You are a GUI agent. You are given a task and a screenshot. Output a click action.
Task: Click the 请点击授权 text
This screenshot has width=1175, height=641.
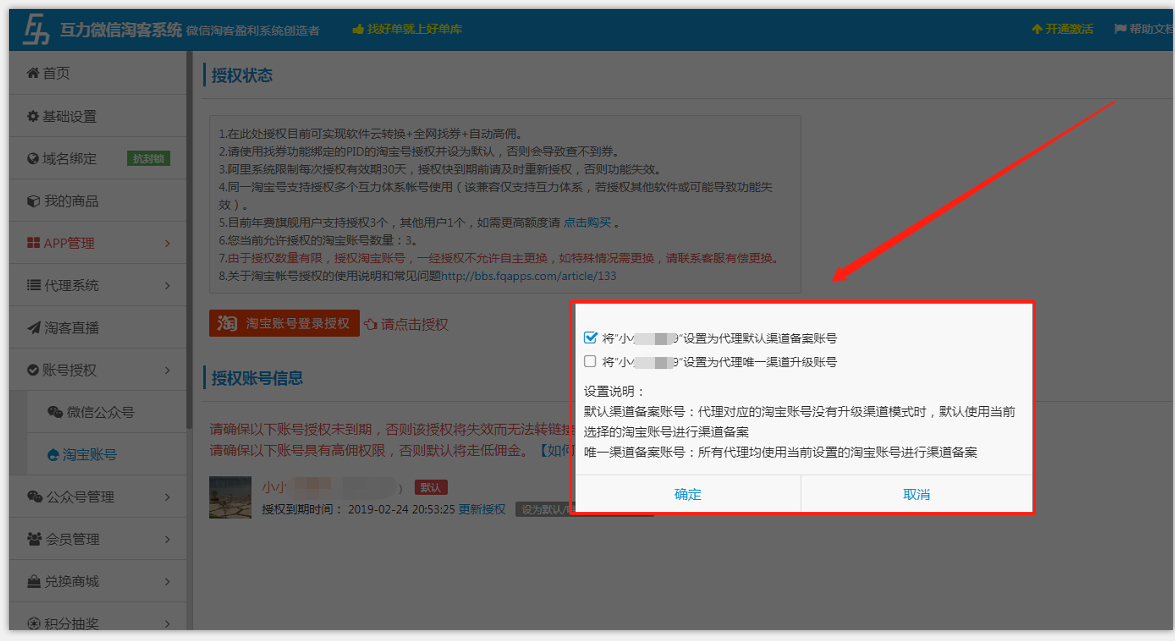414,325
